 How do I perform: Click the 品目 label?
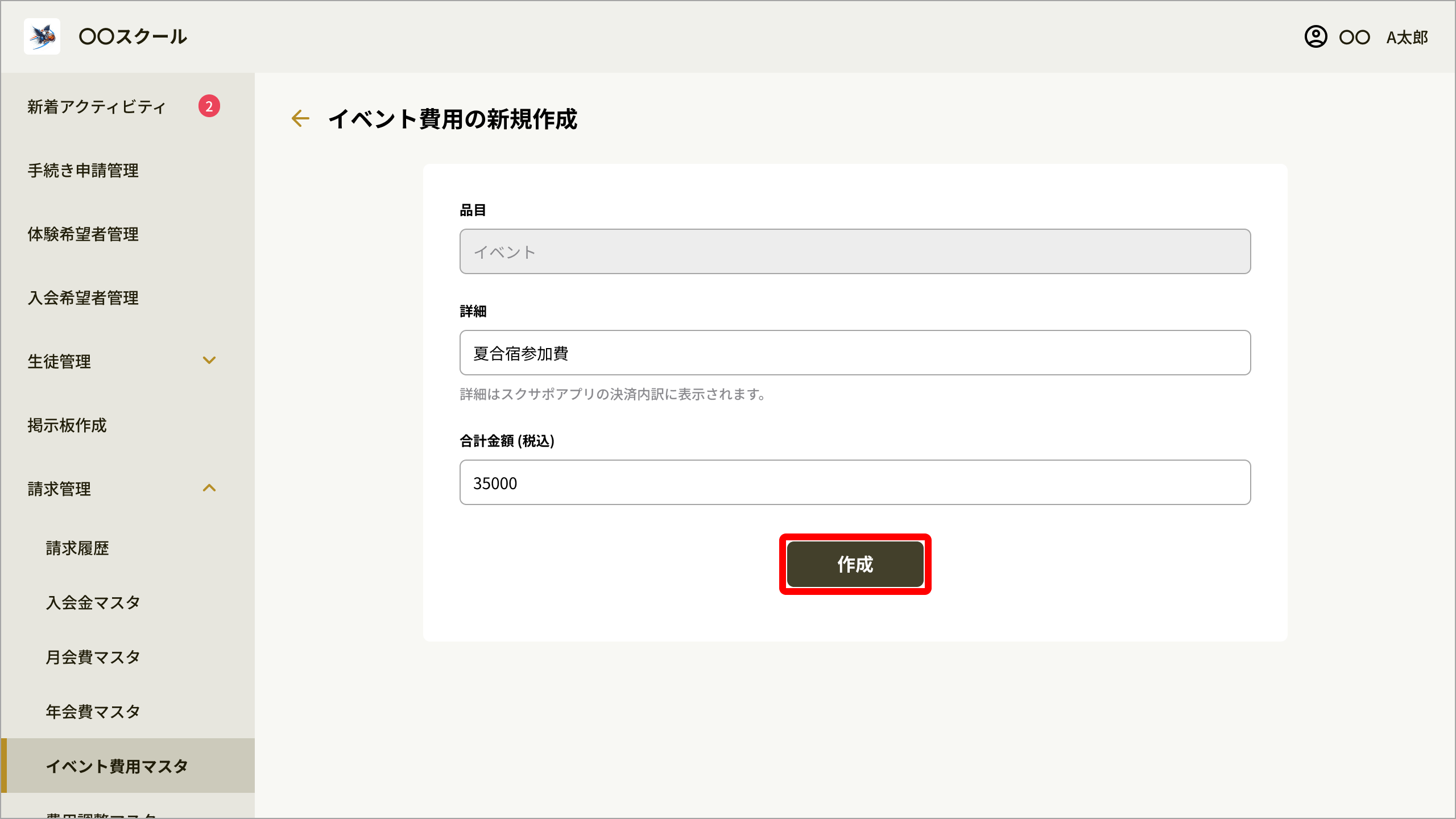pos(473,210)
